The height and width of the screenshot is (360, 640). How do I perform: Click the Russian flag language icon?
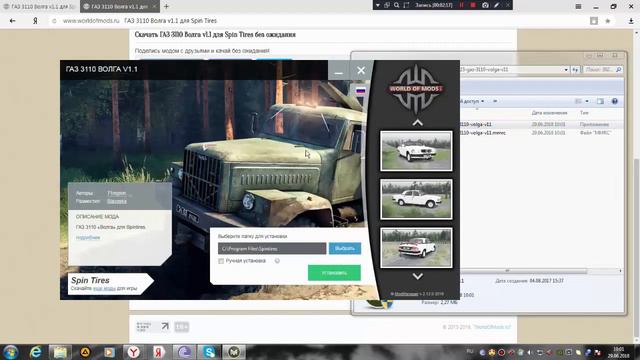[360, 91]
